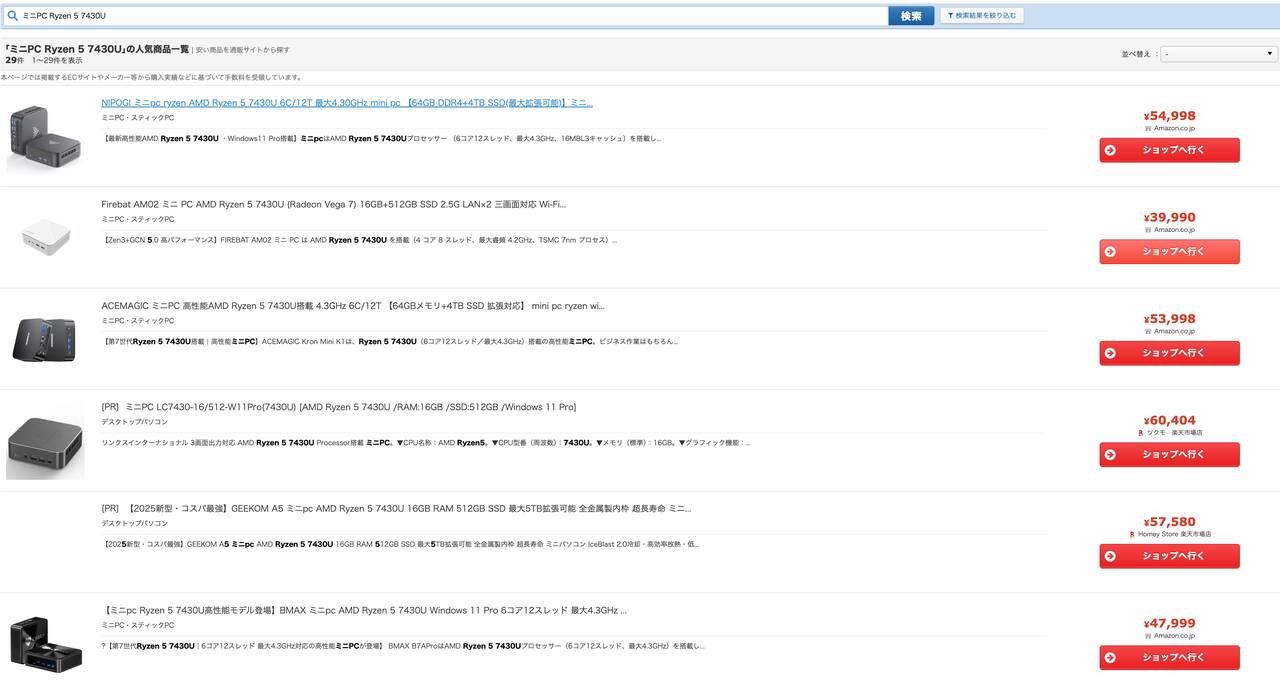This screenshot has height=683, width=1280.
Task: Open the ACEMAGIC mini PC product title
Action: pos(352,306)
